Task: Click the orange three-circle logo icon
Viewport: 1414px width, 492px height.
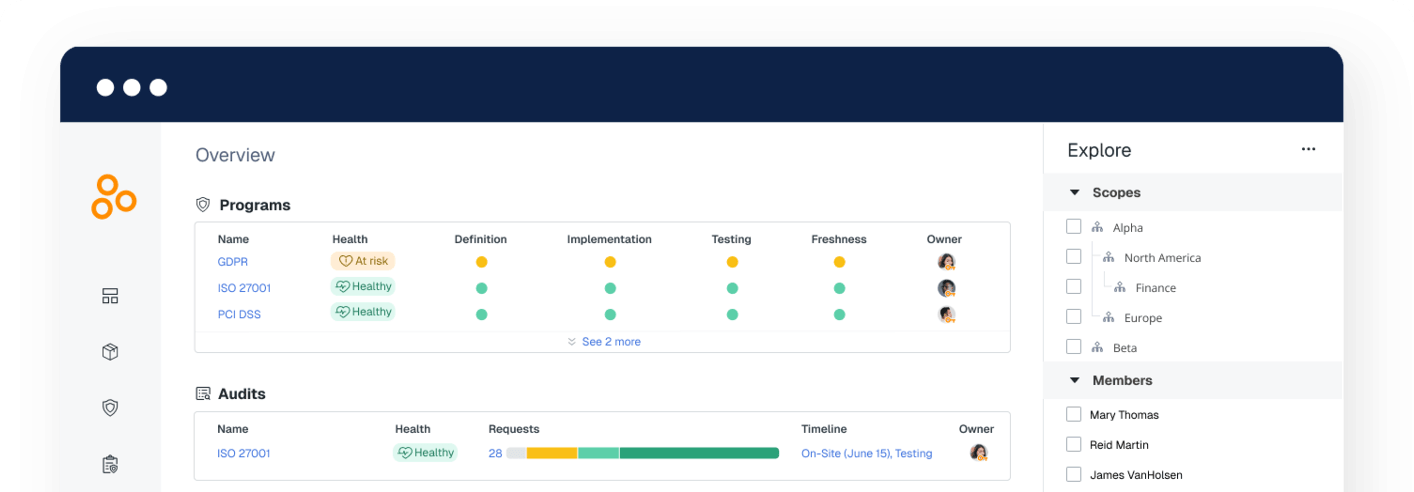Action: [x=113, y=197]
